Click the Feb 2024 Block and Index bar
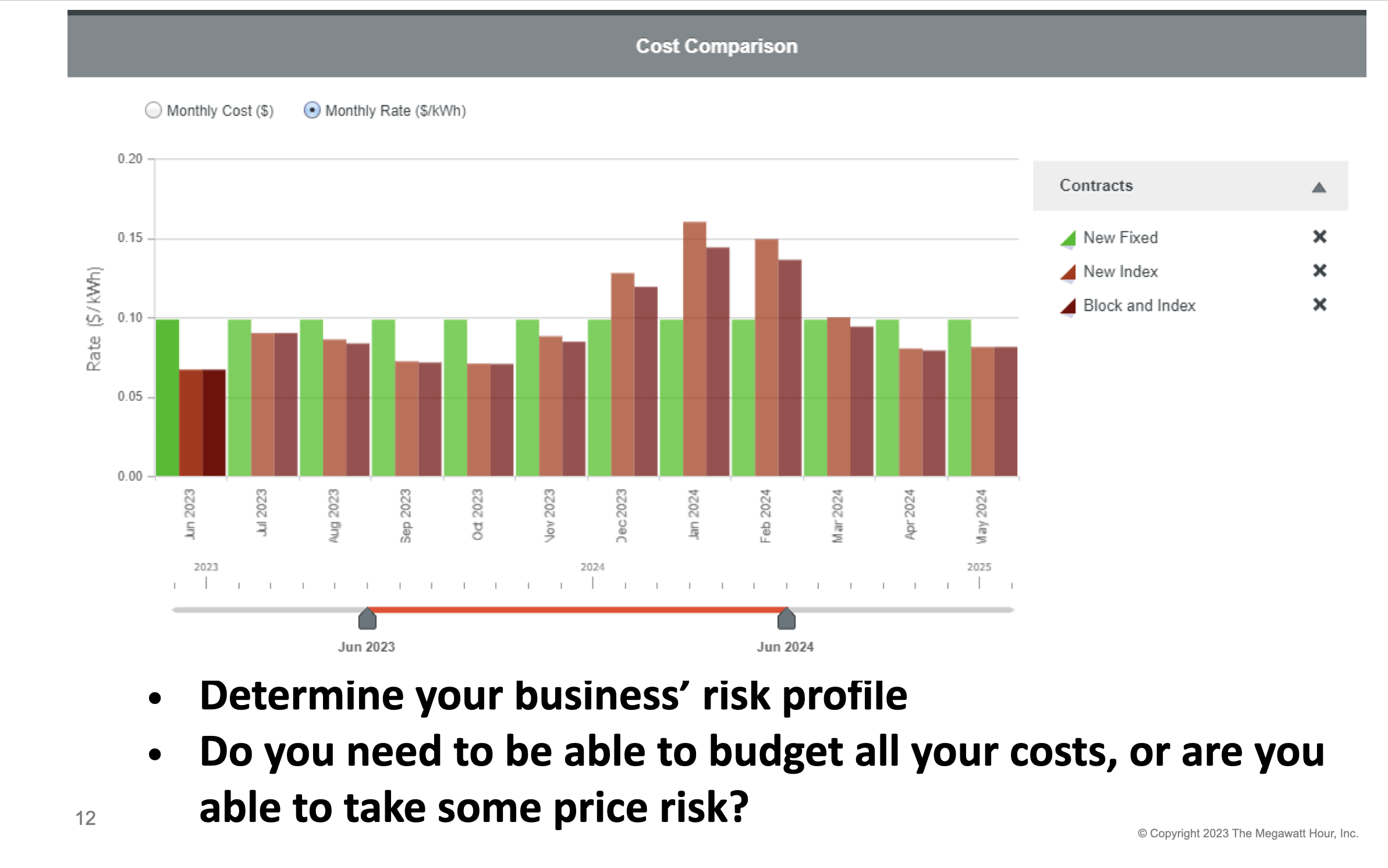This screenshot has width=1388, height=868. tap(790, 368)
